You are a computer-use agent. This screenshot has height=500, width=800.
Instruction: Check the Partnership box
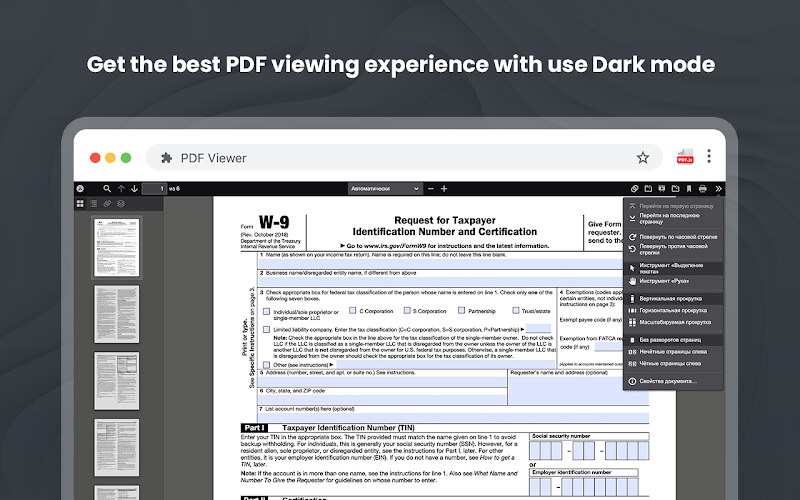pos(461,310)
